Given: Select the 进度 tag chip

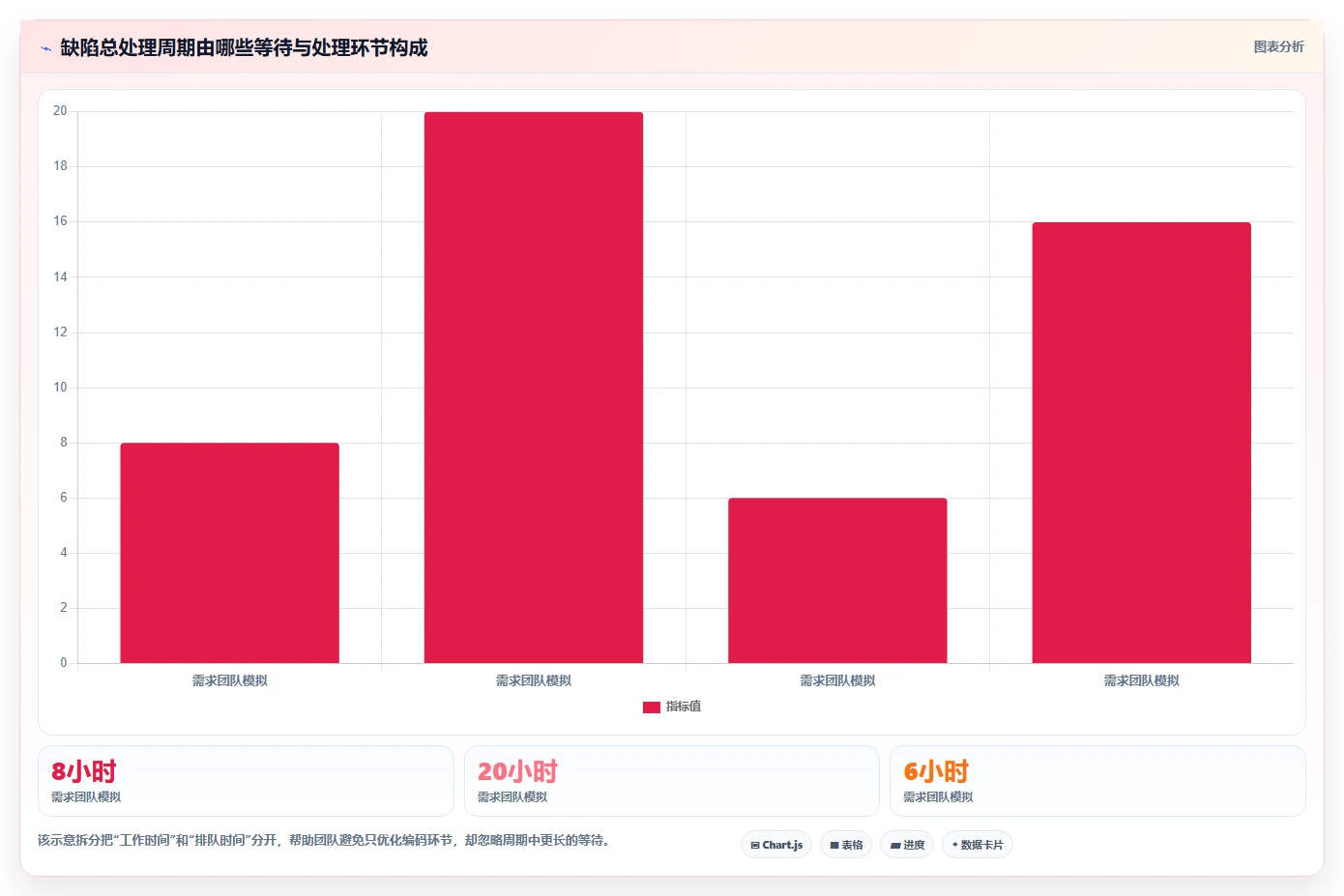Looking at the screenshot, I should [907, 845].
